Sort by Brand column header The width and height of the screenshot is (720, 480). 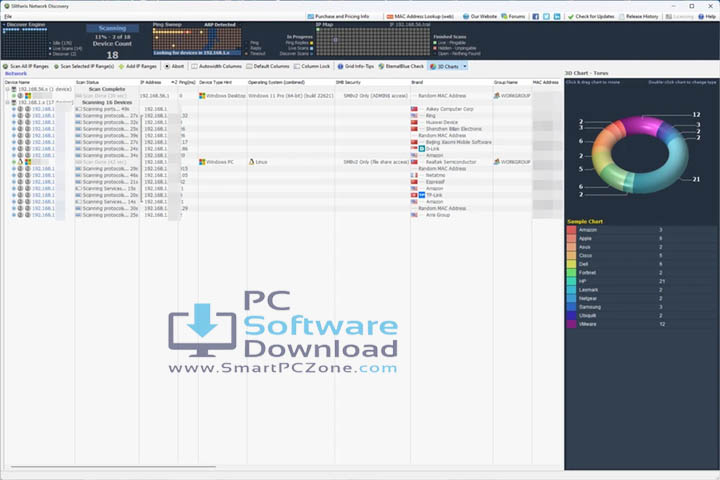point(451,83)
